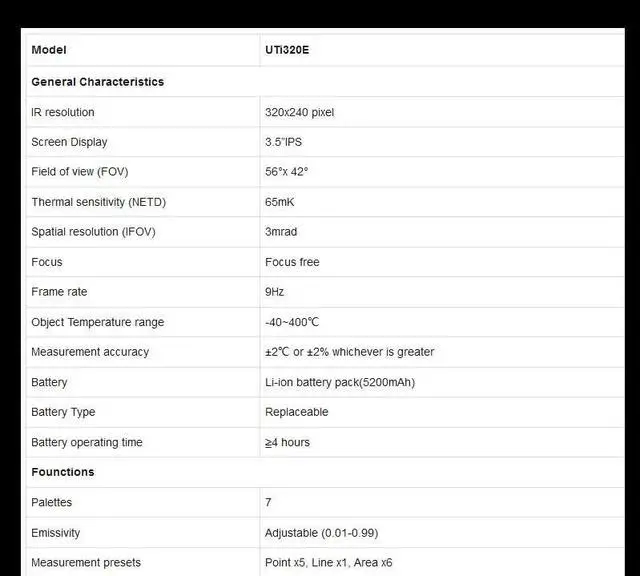Click the Field of view (FOV) label
This screenshot has height=576, width=640.
(79, 172)
